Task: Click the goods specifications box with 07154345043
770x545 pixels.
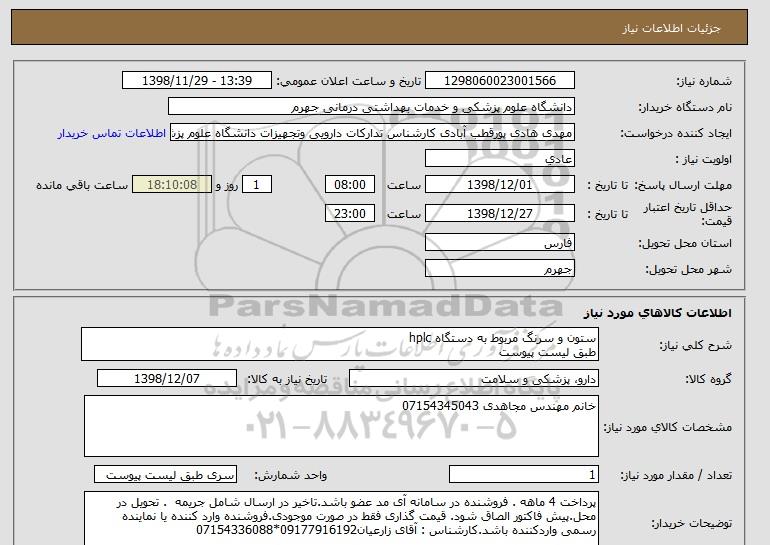Action: pyautogui.click(x=341, y=426)
